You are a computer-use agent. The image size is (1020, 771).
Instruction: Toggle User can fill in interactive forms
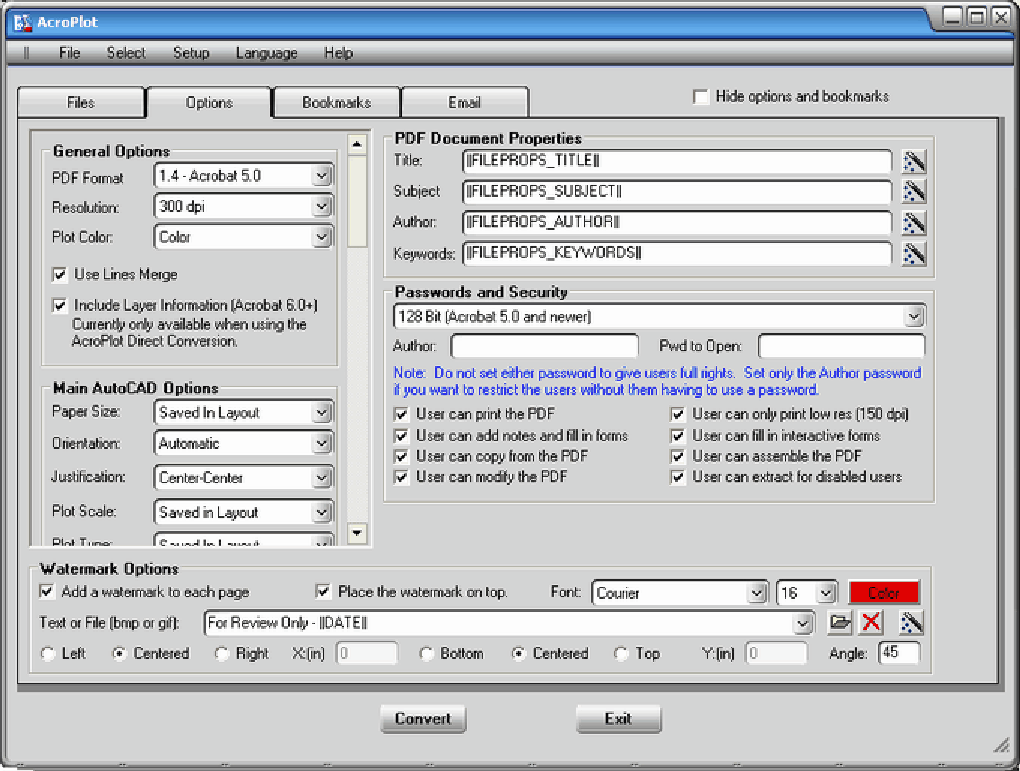[x=678, y=435]
